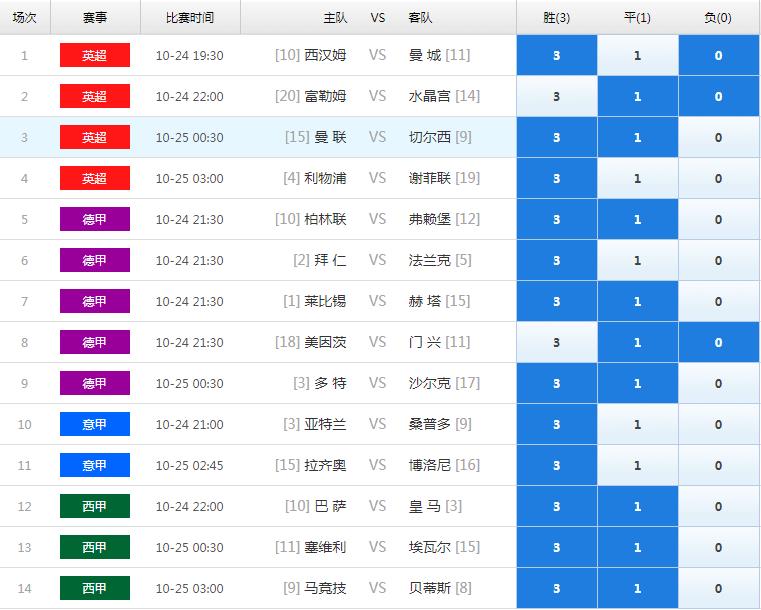Toggle win (3) for match 2 富勒姆
Viewport: 761px width, 610px height.
pos(557,96)
